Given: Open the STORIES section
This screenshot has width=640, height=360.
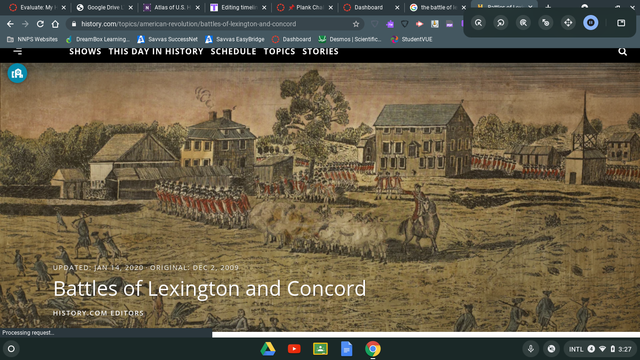Looking at the screenshot, I should 320,51.
